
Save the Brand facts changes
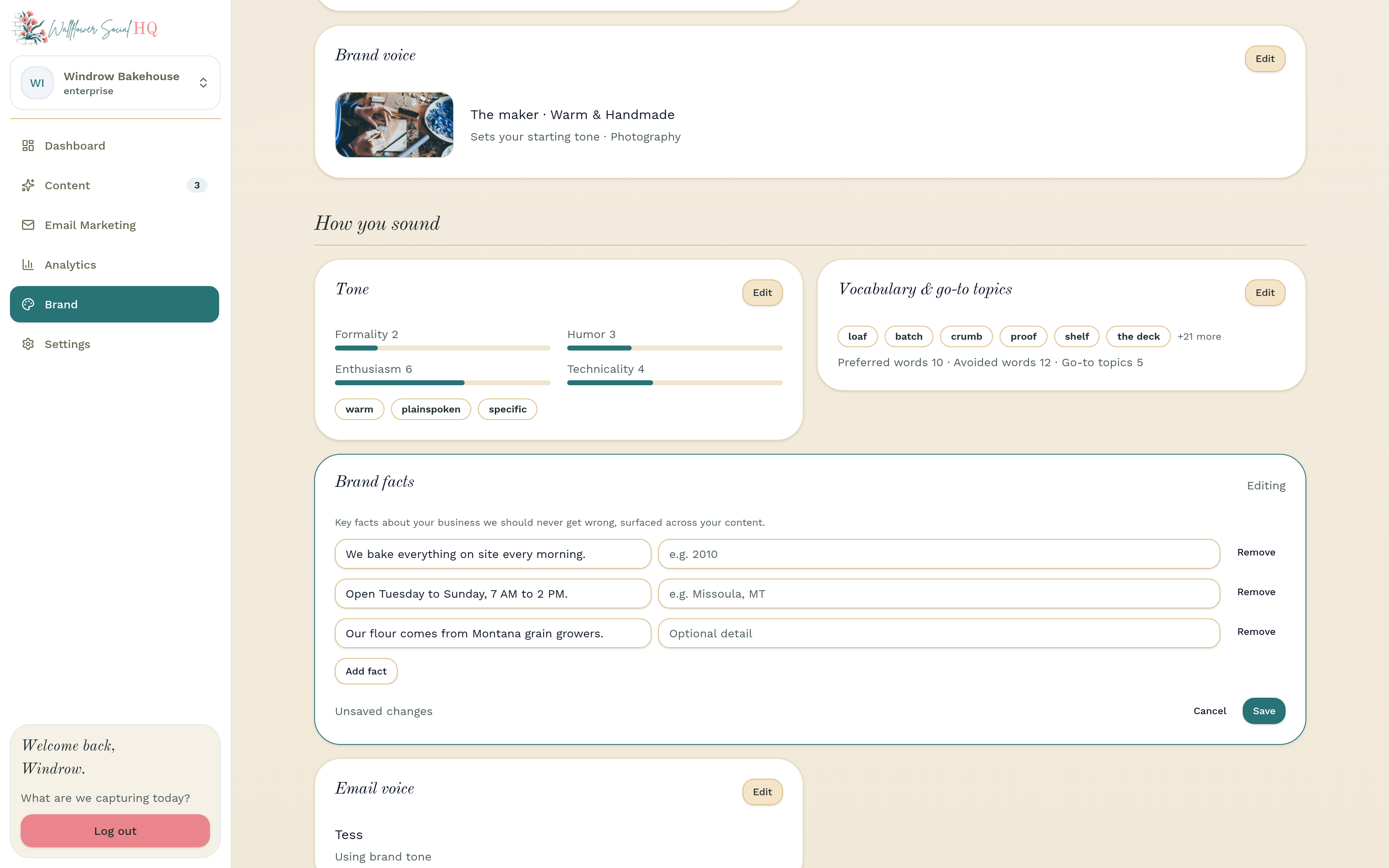click(x=1264, y=711)
